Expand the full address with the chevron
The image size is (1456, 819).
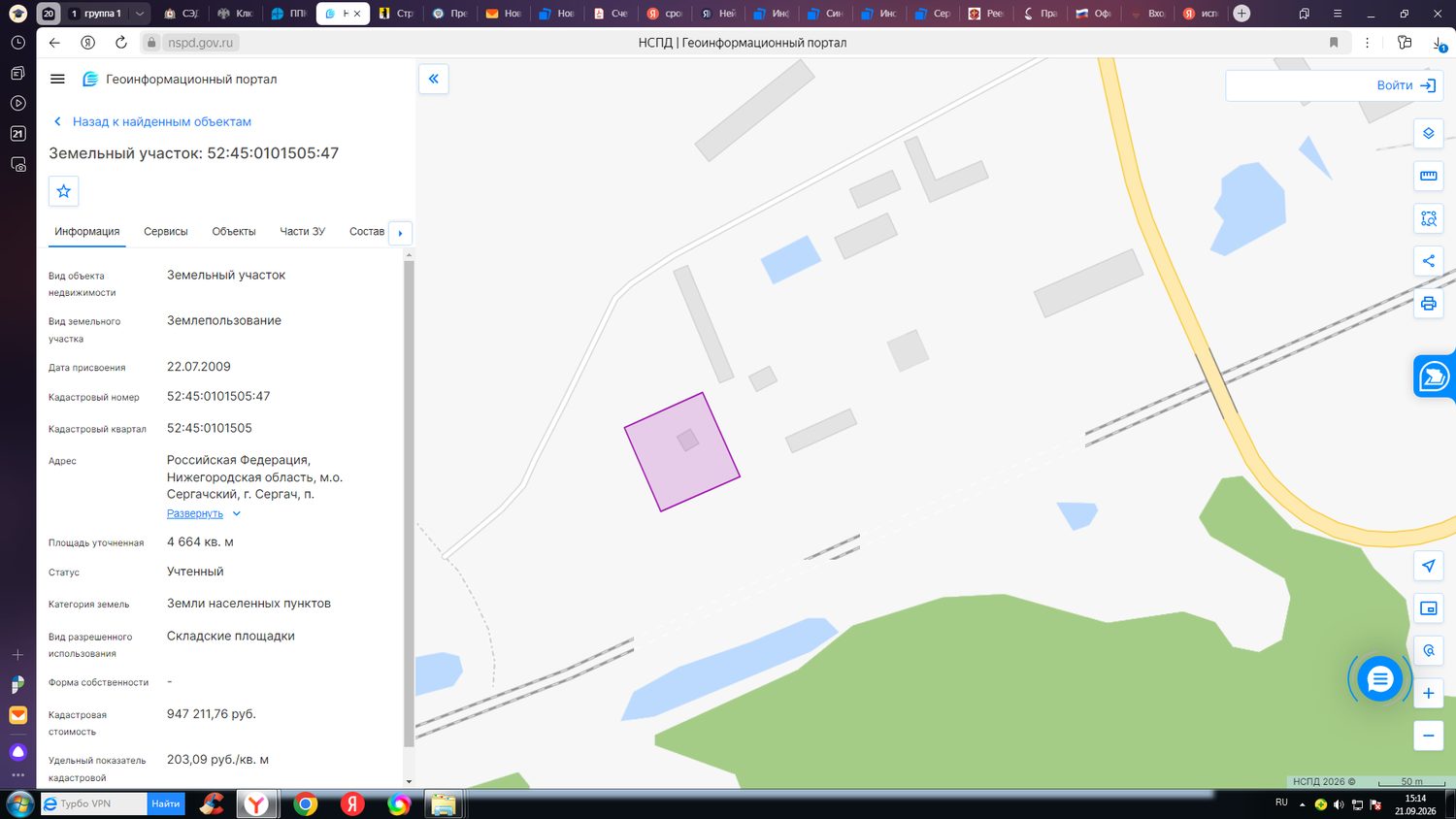click(236, 514)
